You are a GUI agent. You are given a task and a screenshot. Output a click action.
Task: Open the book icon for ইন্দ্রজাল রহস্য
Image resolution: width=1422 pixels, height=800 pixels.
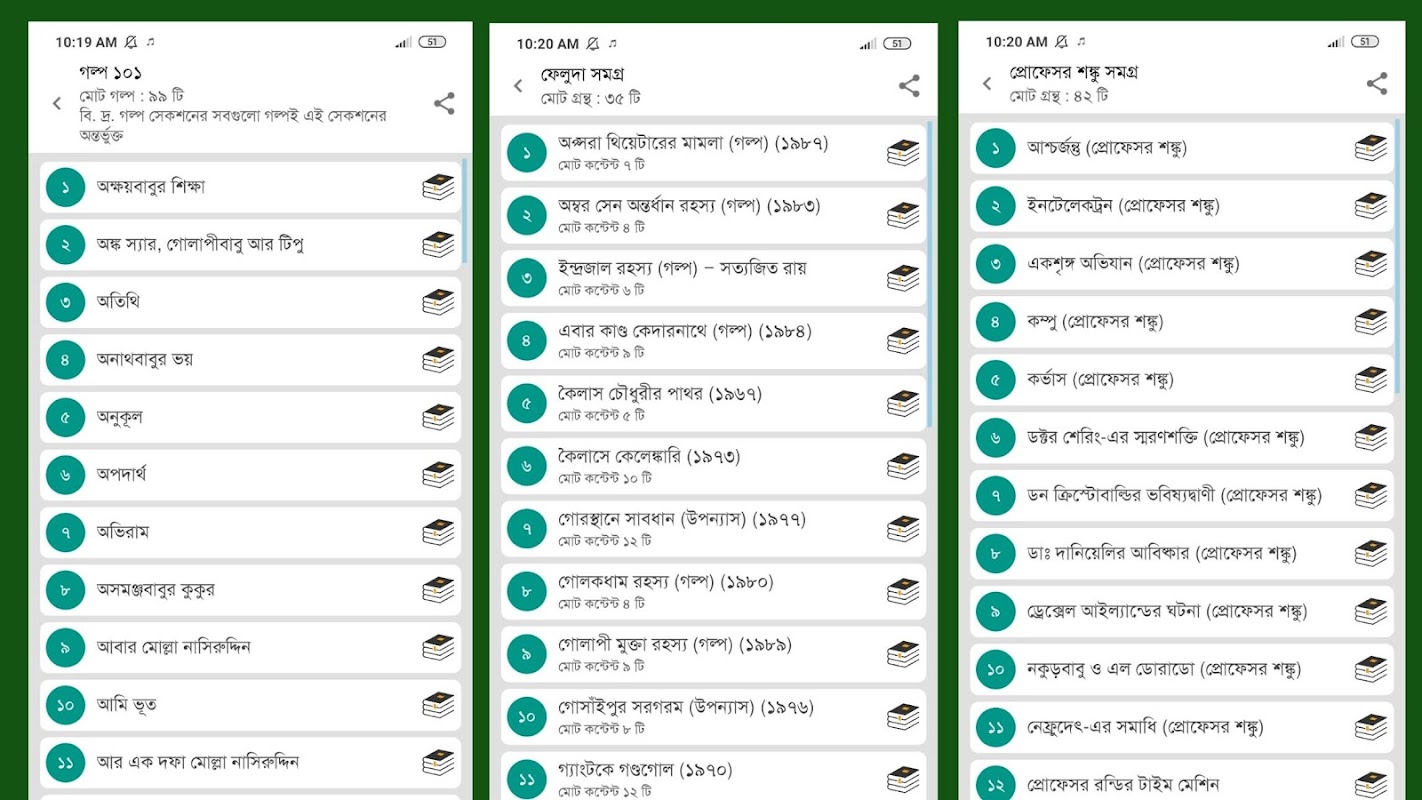pyautogui.click(x=903, y=278)
